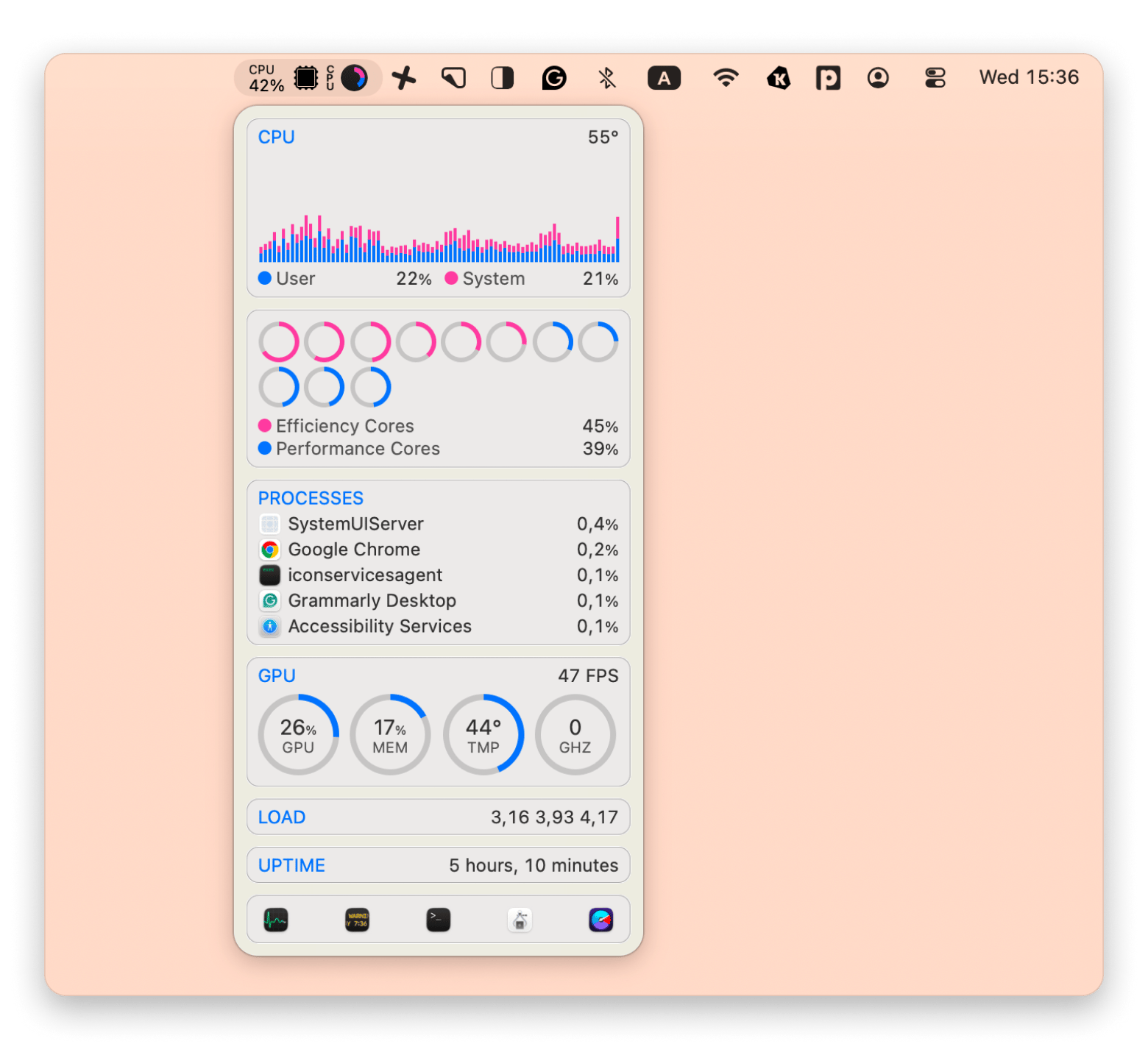Screen dimensions: 1148x1055
Task: Click the SystemUIServer process icon
Action: [x=270, y=524]
